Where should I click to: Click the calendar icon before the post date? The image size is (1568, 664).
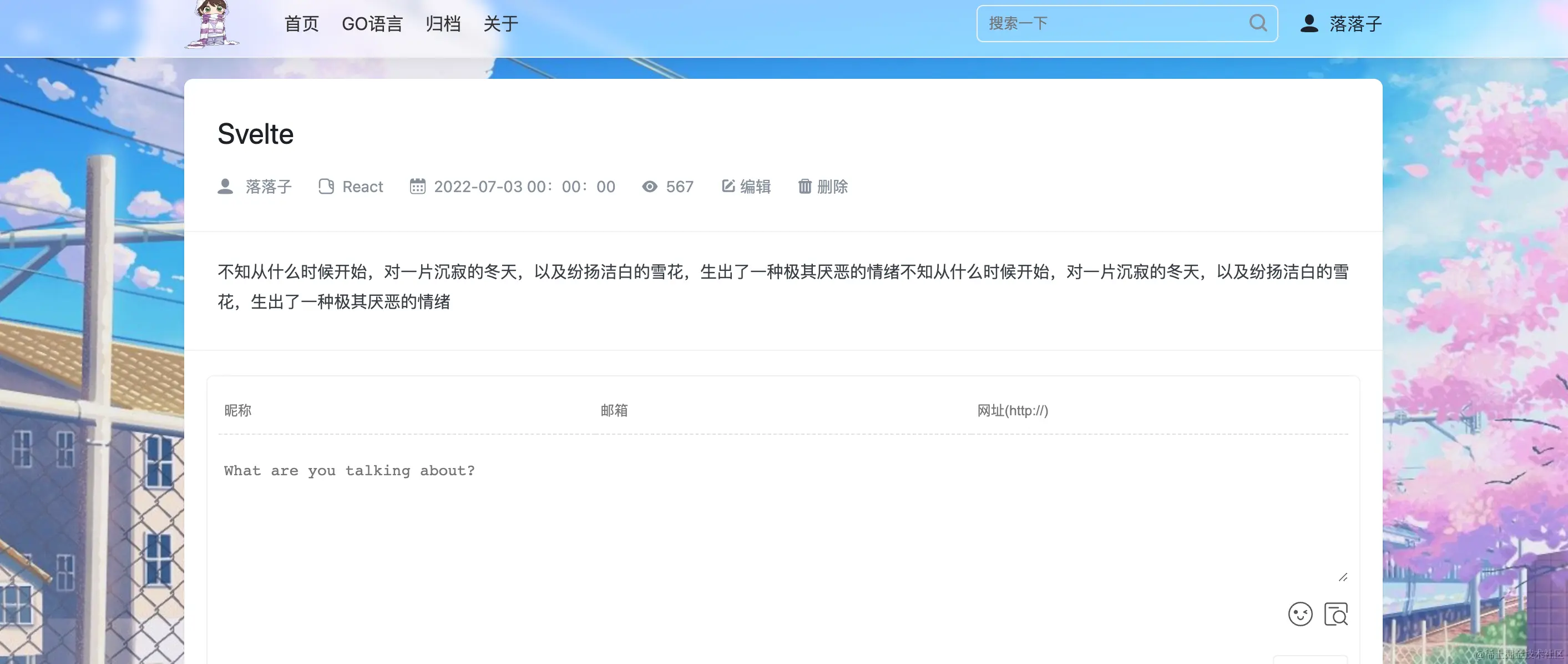pos(418,187)
